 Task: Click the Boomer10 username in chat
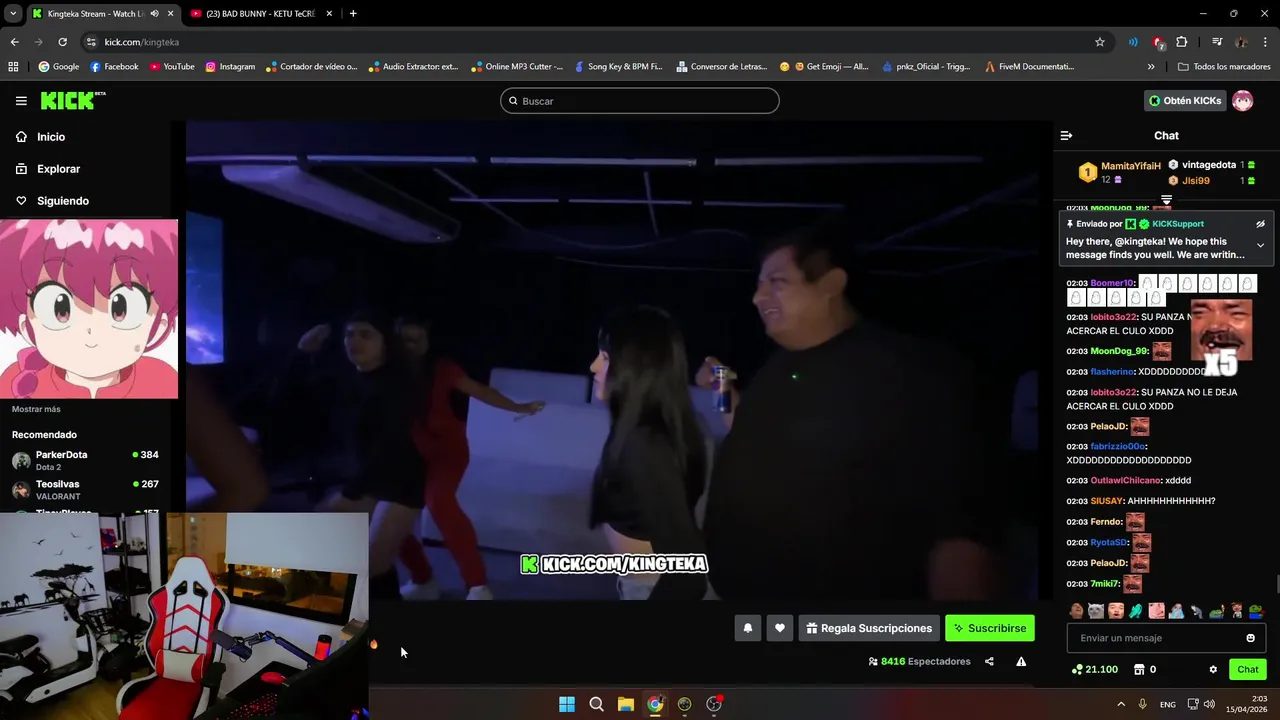pyautogui.click(x=1111, y=283)
